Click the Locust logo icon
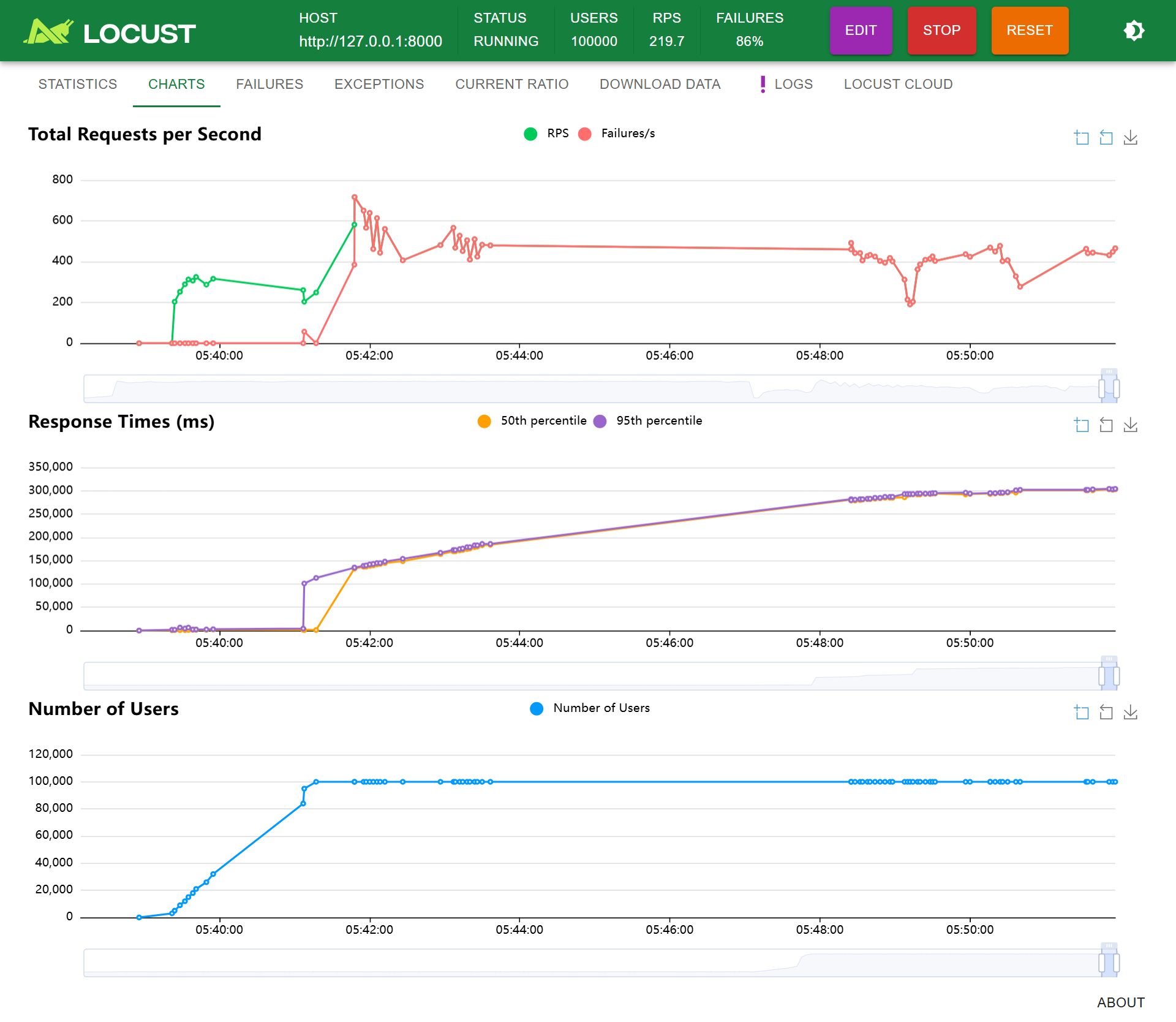1176x1022 pixels. click(x=49, y=32)
